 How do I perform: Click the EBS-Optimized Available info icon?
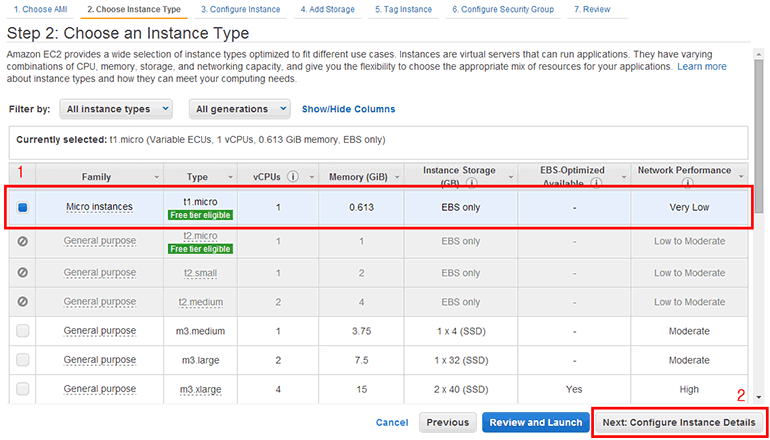(595, 184)
